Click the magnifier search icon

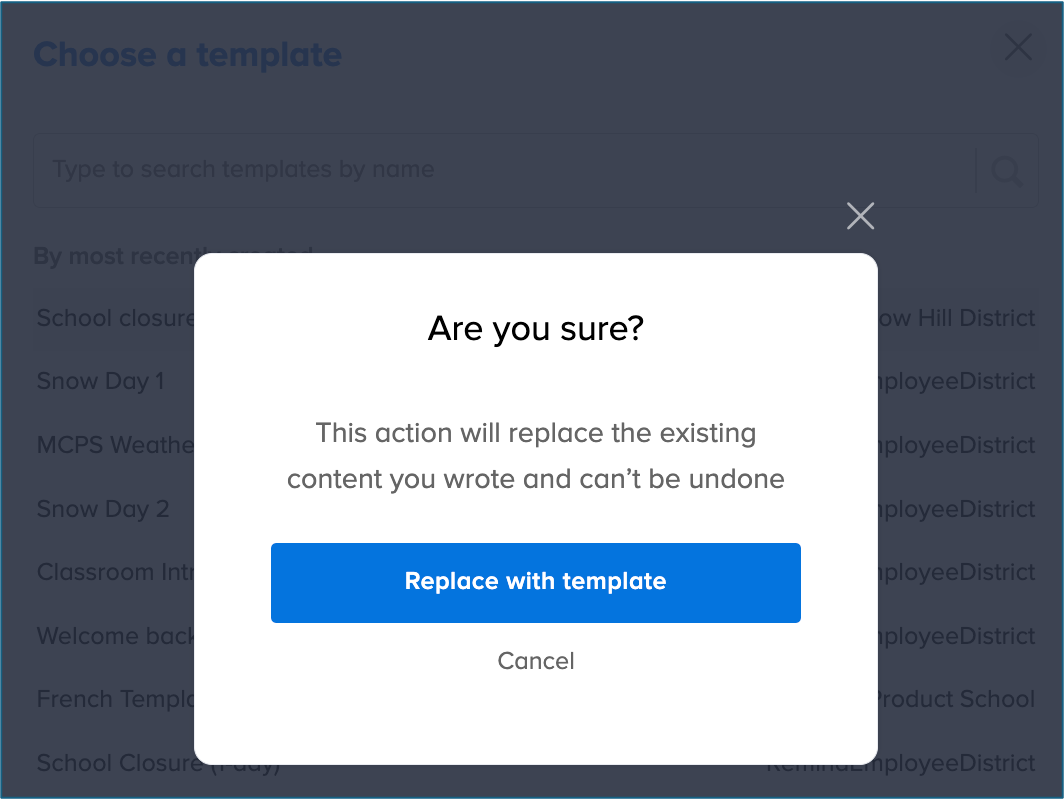click(x=1006, y=171)
